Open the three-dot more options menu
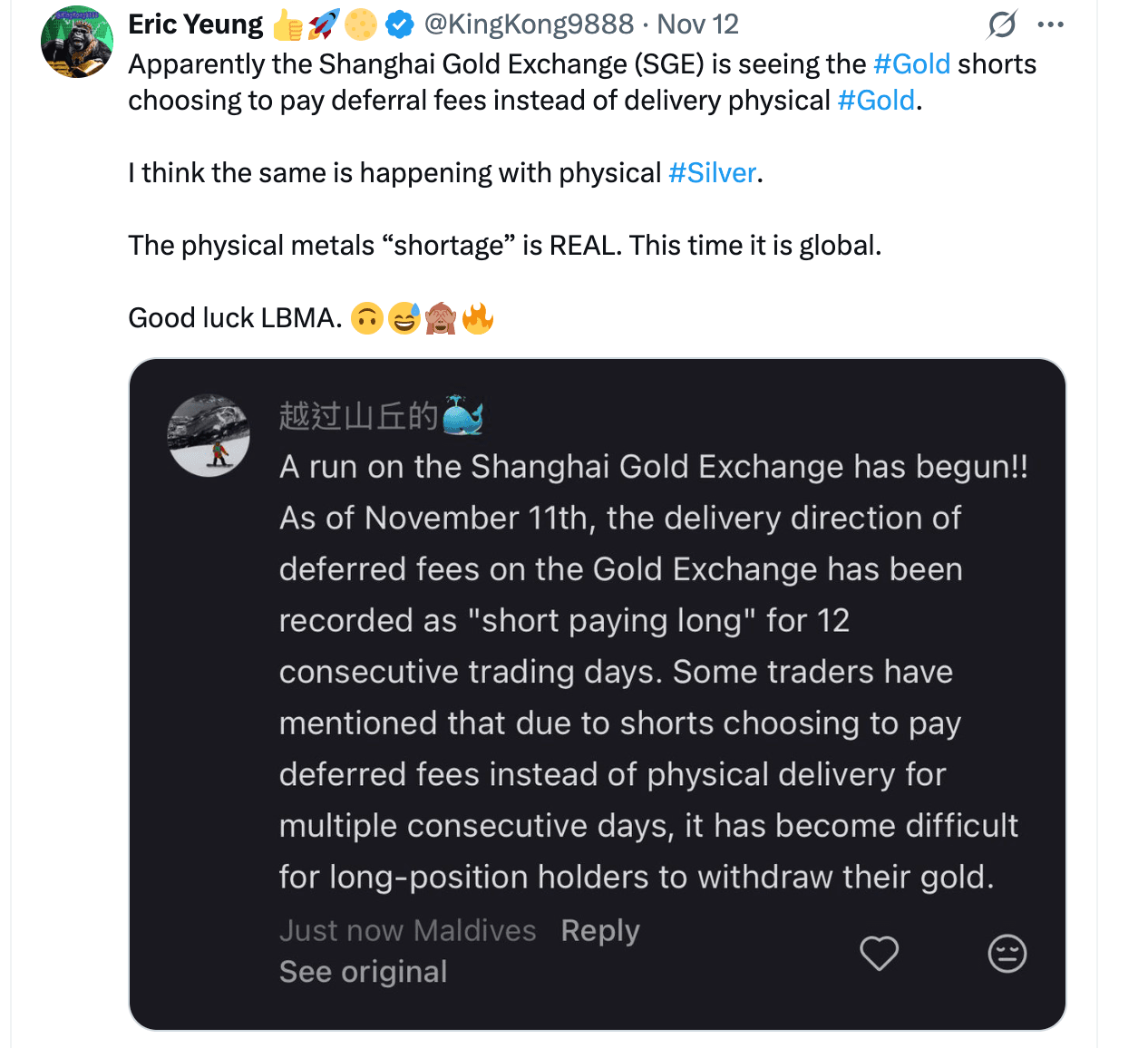1148x1048 pixels. tap(1050, 24)
